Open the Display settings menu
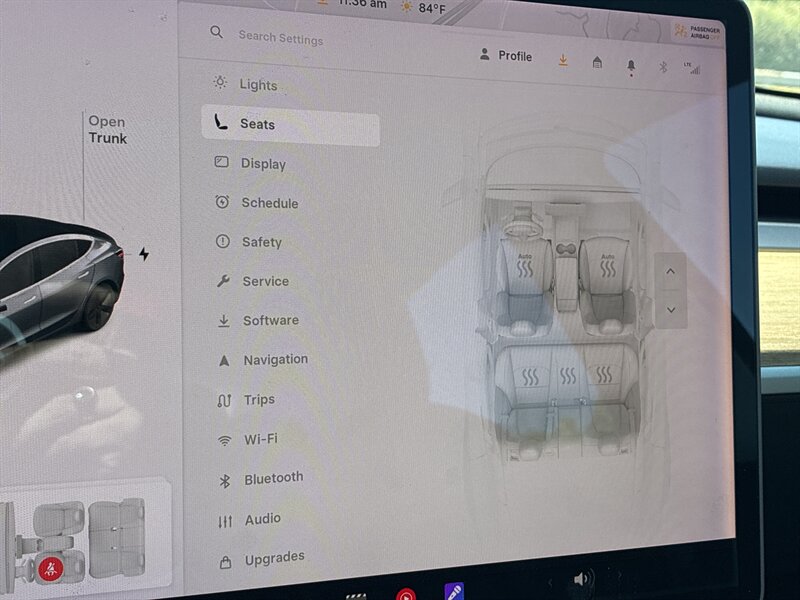This screenshot has height=600, width=800. click(x=250, y=163)
